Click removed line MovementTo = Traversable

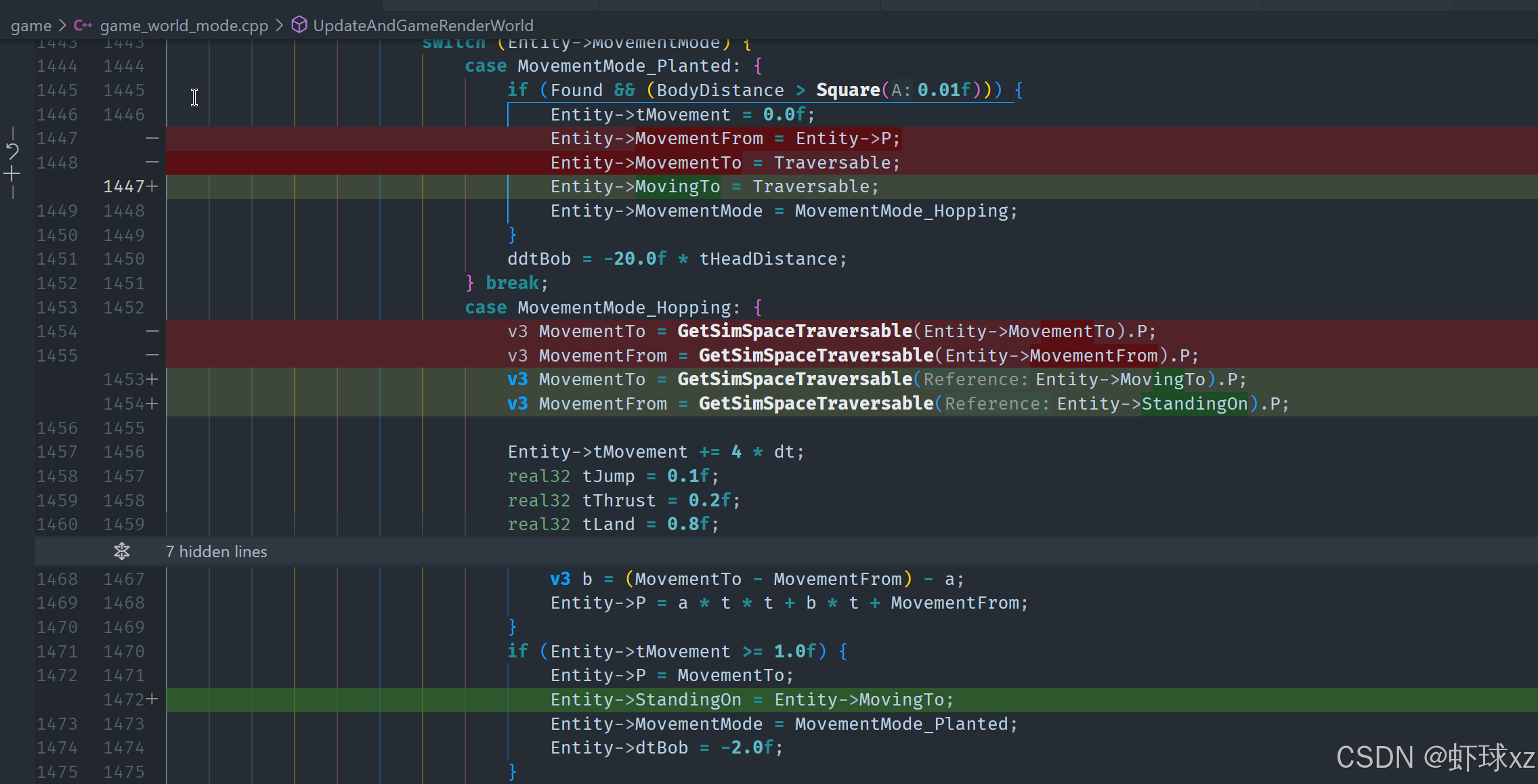click(x=724, y=162)
